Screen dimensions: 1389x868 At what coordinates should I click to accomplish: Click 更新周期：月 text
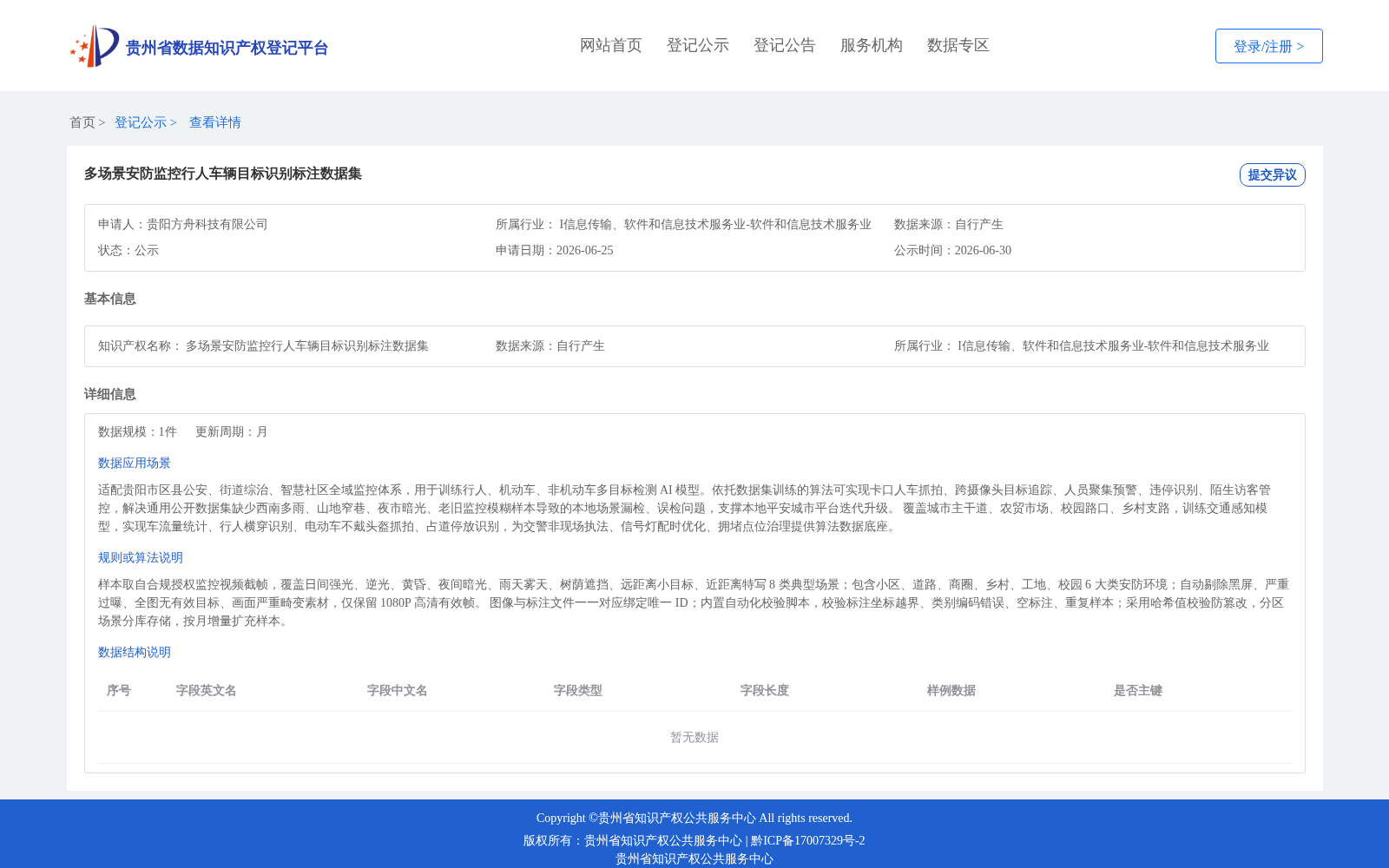point(232,431)
